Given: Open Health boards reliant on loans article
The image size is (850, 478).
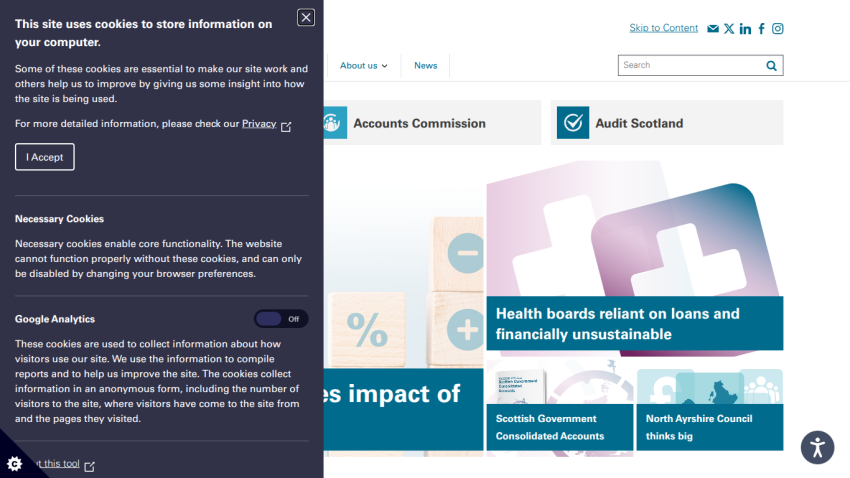Looking at the screenshot, I should point(635,324).
